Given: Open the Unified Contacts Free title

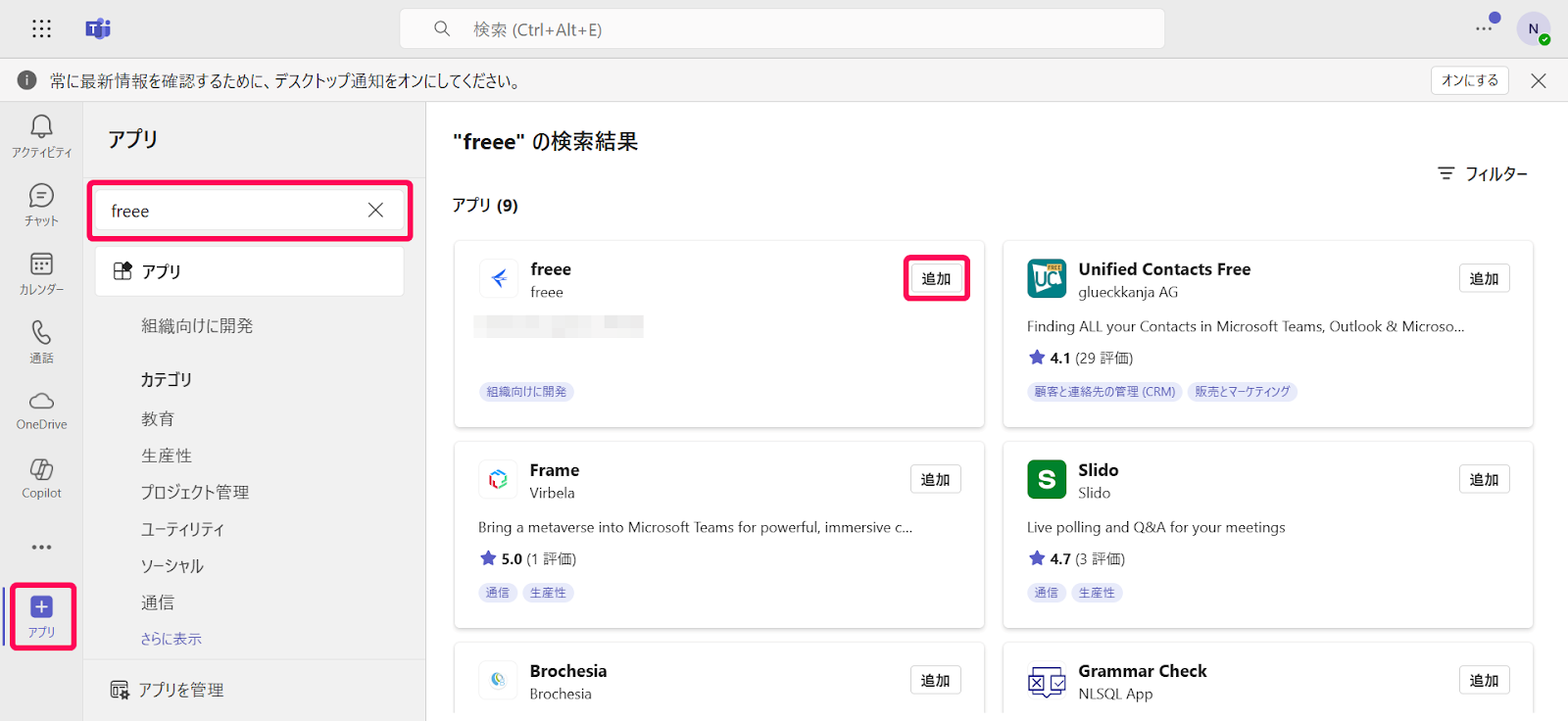Looking at the screenshot, I should click(1164, 269).
